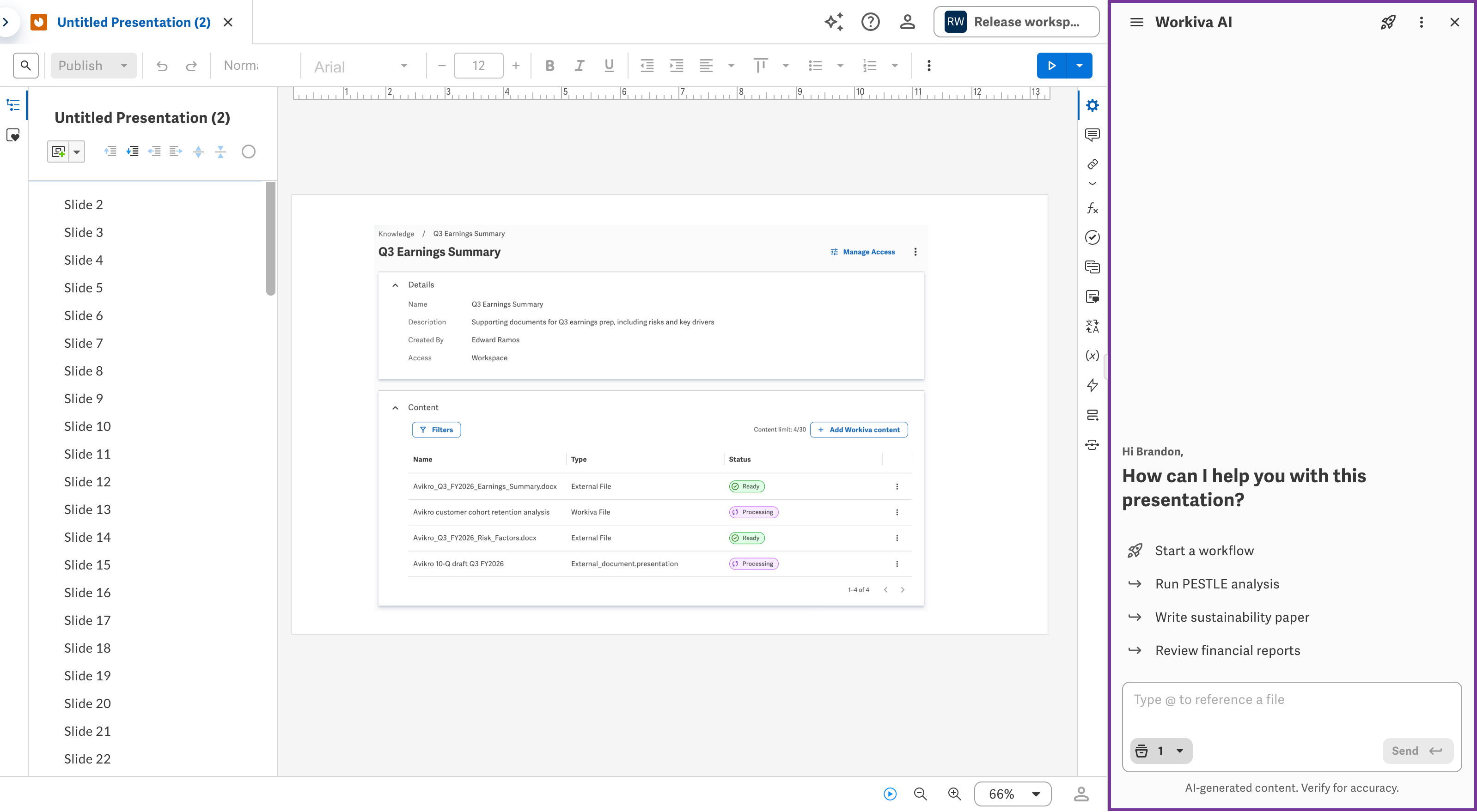Image resolution: width=1477 pixels, height=812 pixels.
Task: Select Slide 7 in the outline
Action: click(x=84, y=343)
